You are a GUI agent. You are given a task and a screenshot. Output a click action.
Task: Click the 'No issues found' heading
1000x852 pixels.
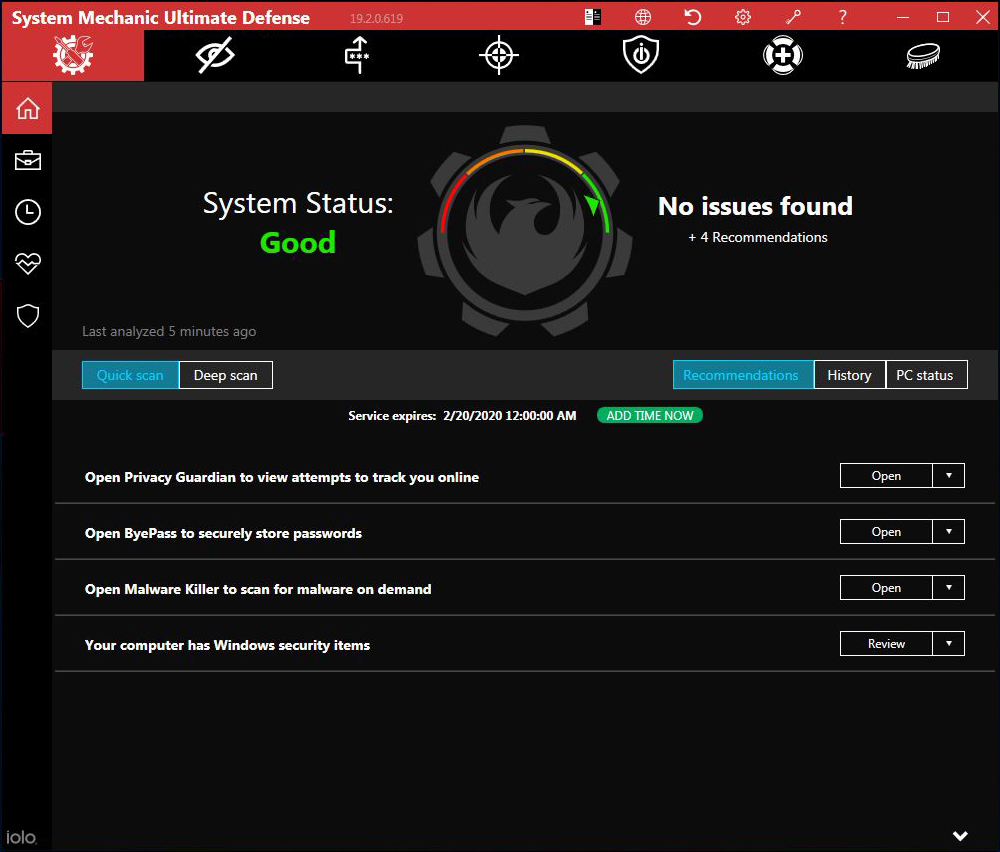(755, 206)
